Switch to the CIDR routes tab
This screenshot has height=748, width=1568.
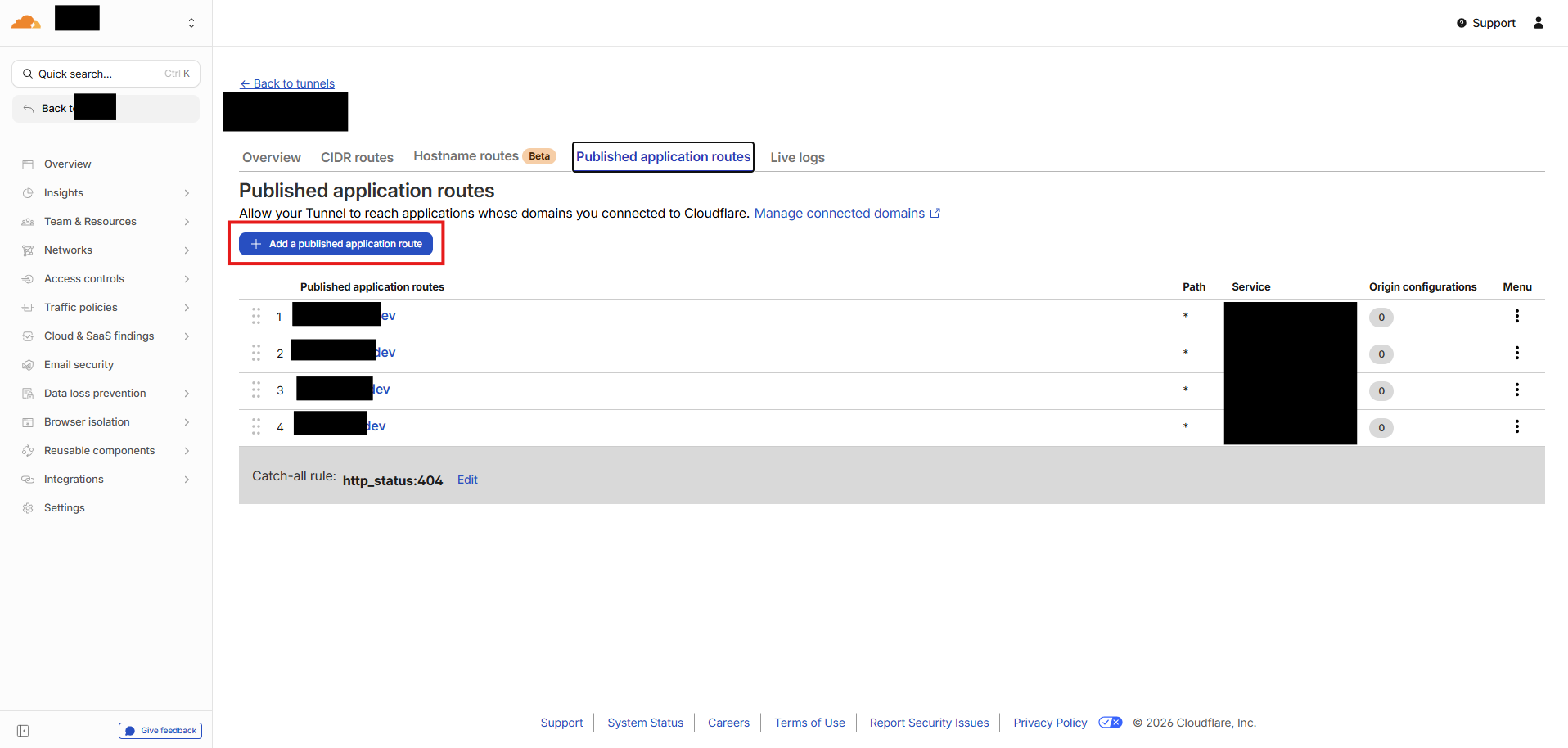point(357,157)
